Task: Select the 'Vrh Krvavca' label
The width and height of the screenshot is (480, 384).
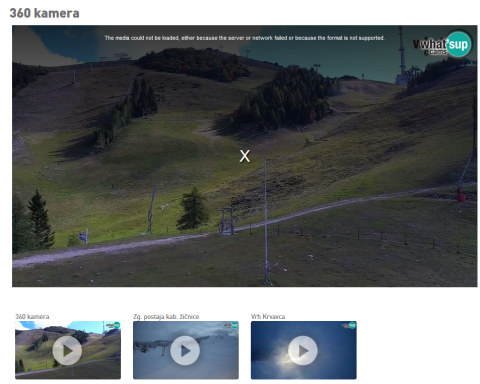Action: click(268, 316)
